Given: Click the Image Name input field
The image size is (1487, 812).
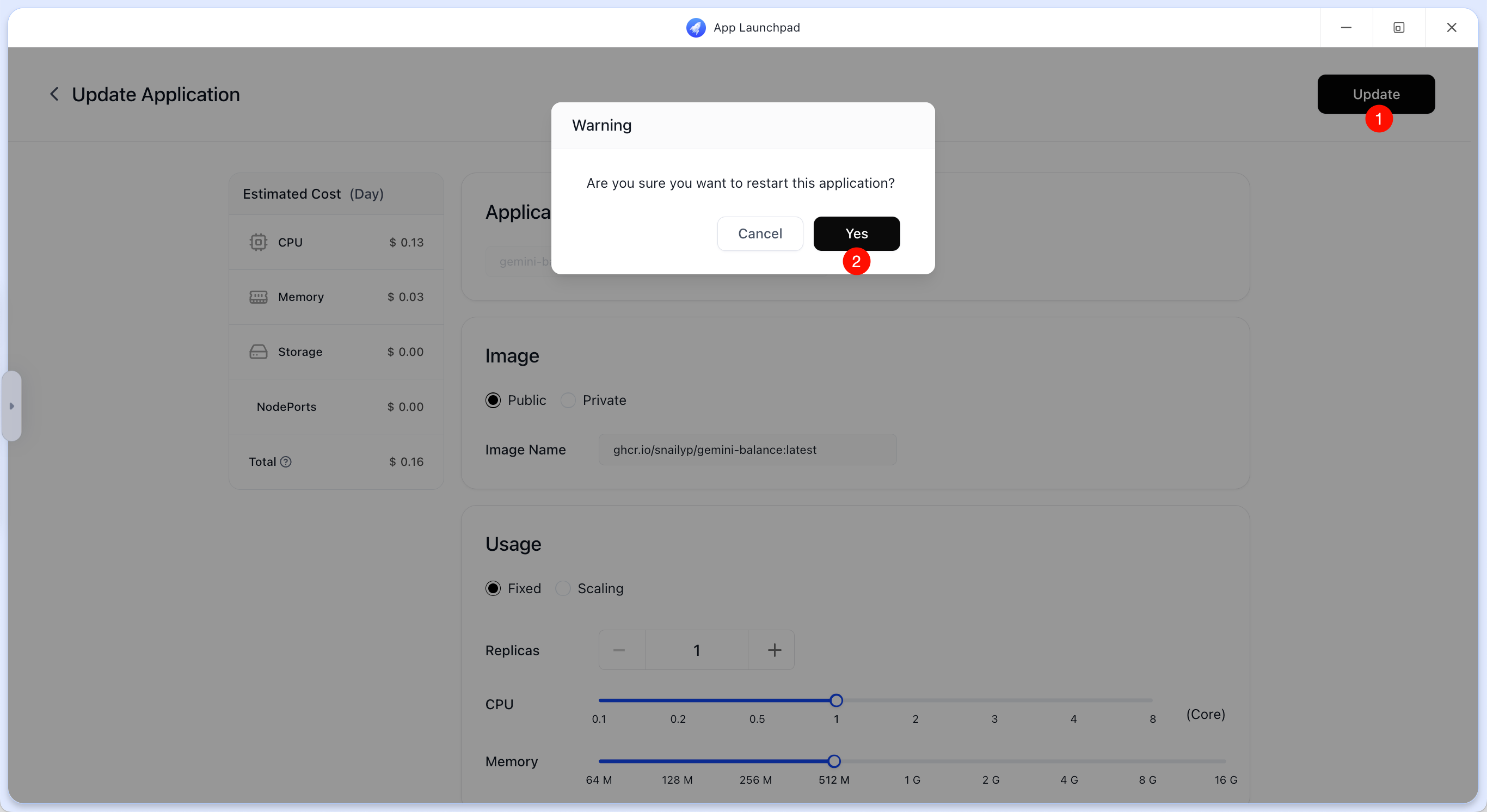Looking at the screenshot, I should [x=747, y=450].
